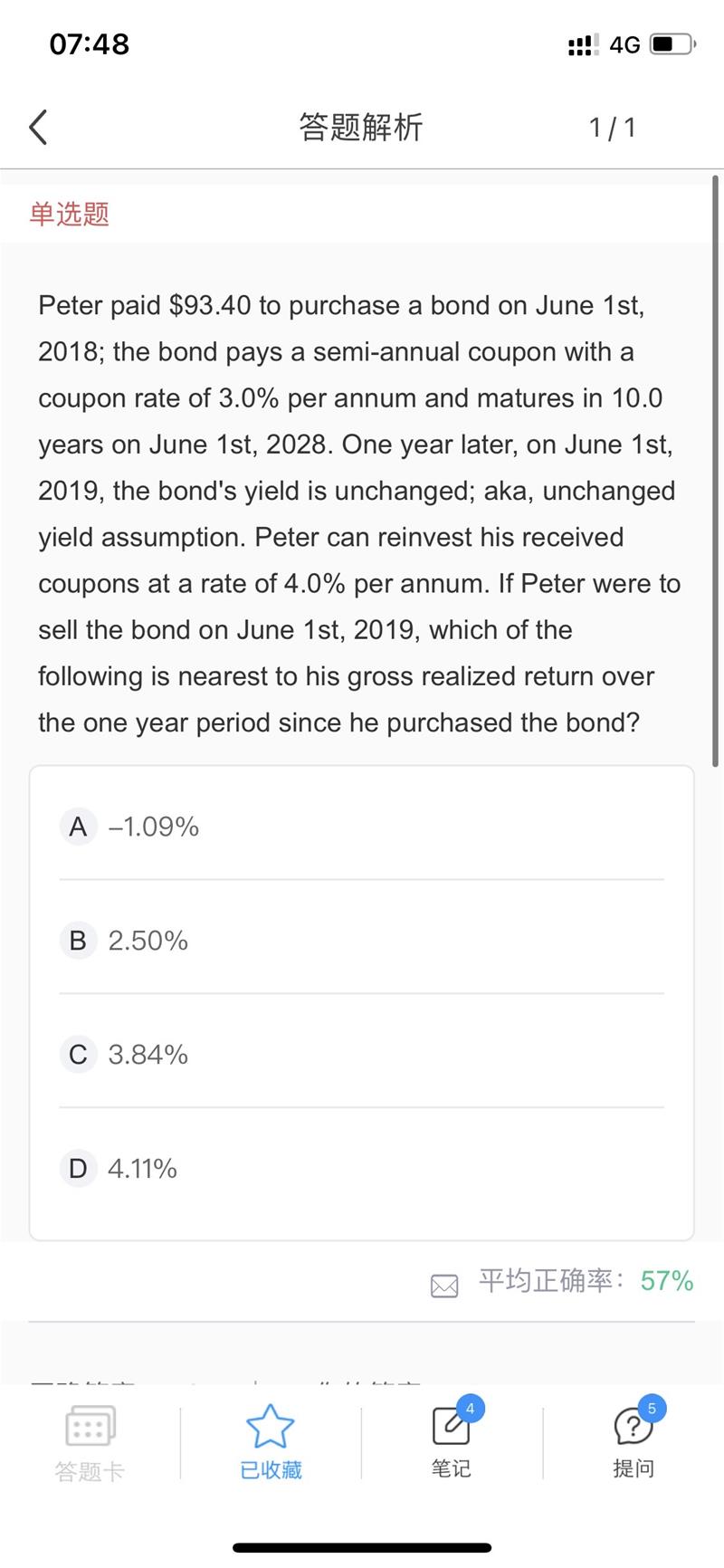Tap the 答题解析 page title
This screenshot has height=1568, width=724.
click(x=361, y=128)
